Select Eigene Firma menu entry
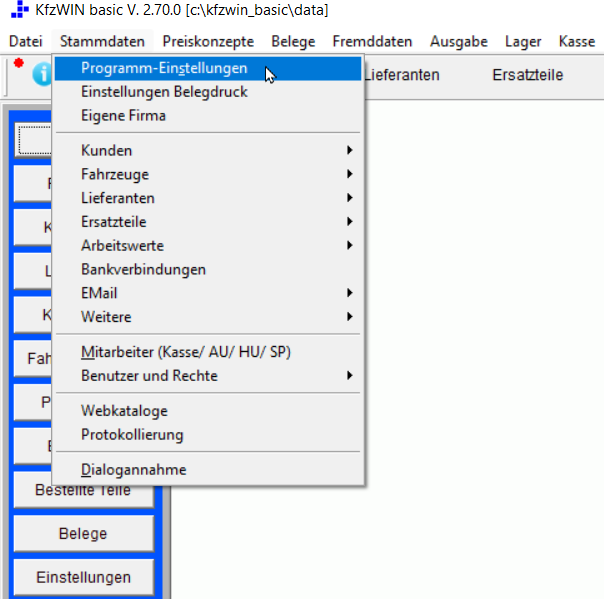The width and height of the screenshot is (604, 599). [x=208, y=116]
